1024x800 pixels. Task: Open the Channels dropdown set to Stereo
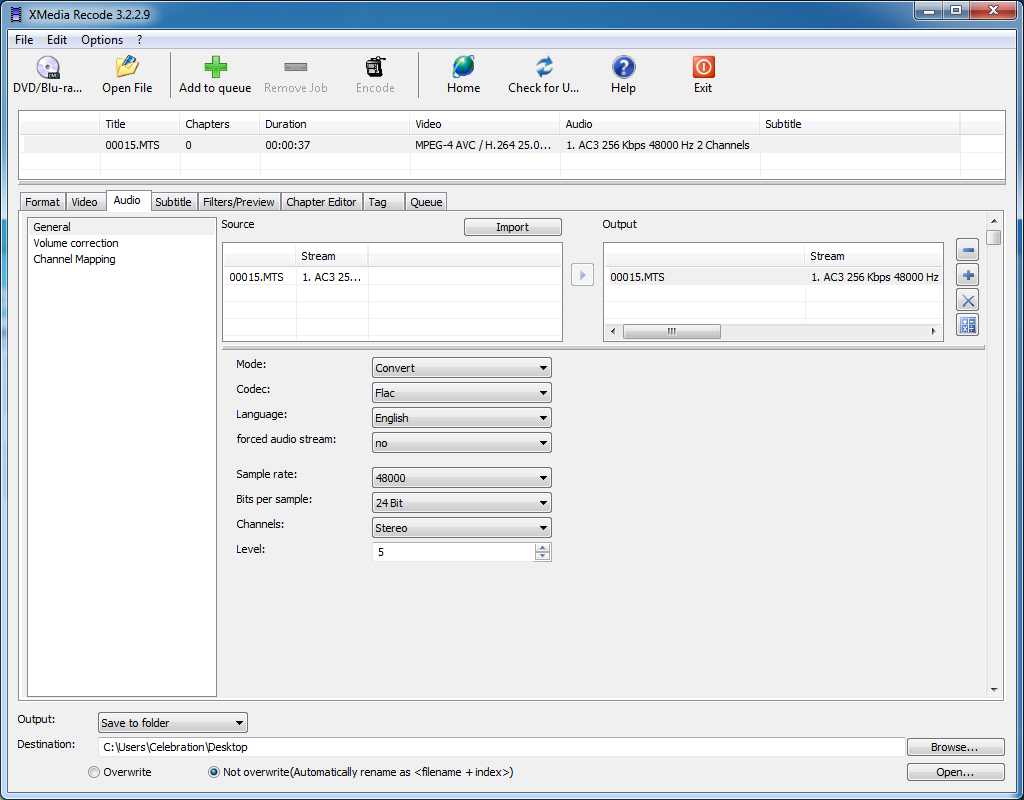point(461,528)
